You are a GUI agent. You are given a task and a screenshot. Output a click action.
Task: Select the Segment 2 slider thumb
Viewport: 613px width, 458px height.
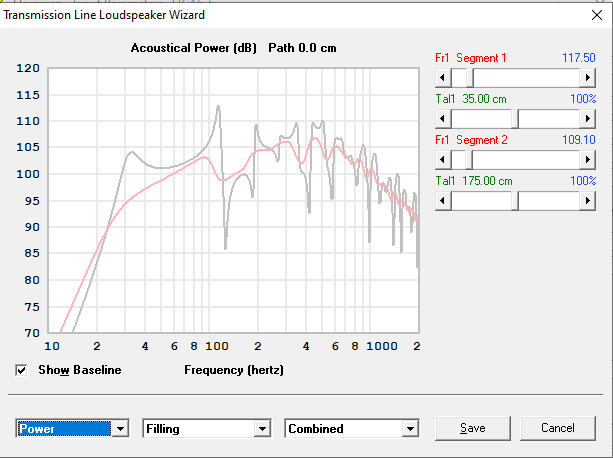[464, 160]
